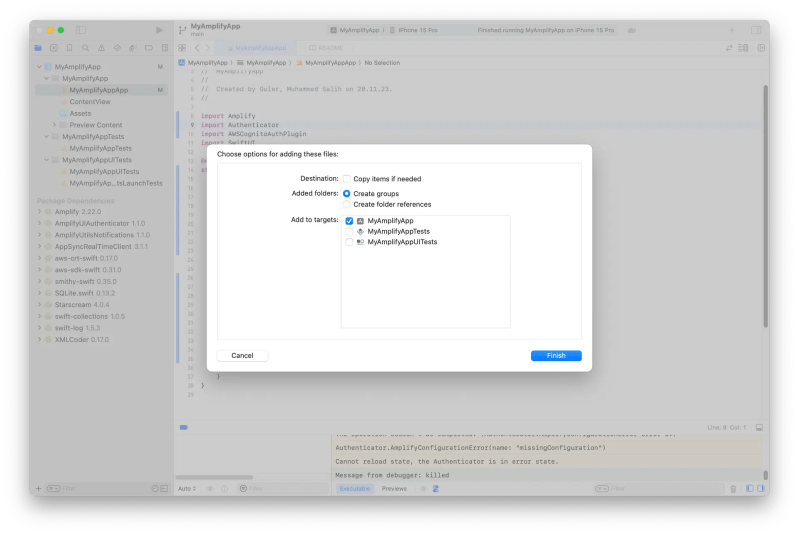Open the Debug navigator icon

click(133, 48)
